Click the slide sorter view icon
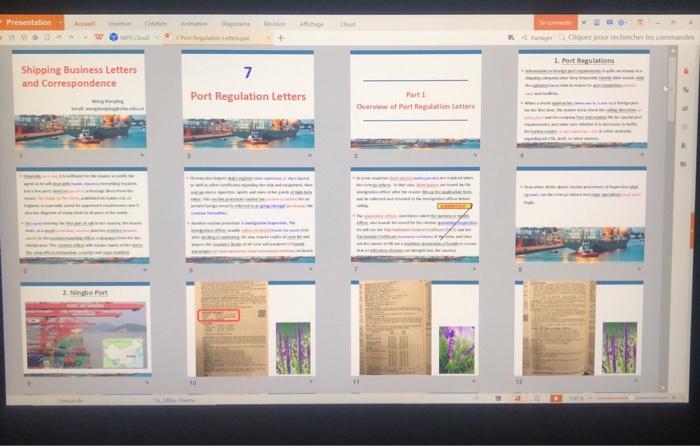700x446 pixels. (x=518, y=398)
